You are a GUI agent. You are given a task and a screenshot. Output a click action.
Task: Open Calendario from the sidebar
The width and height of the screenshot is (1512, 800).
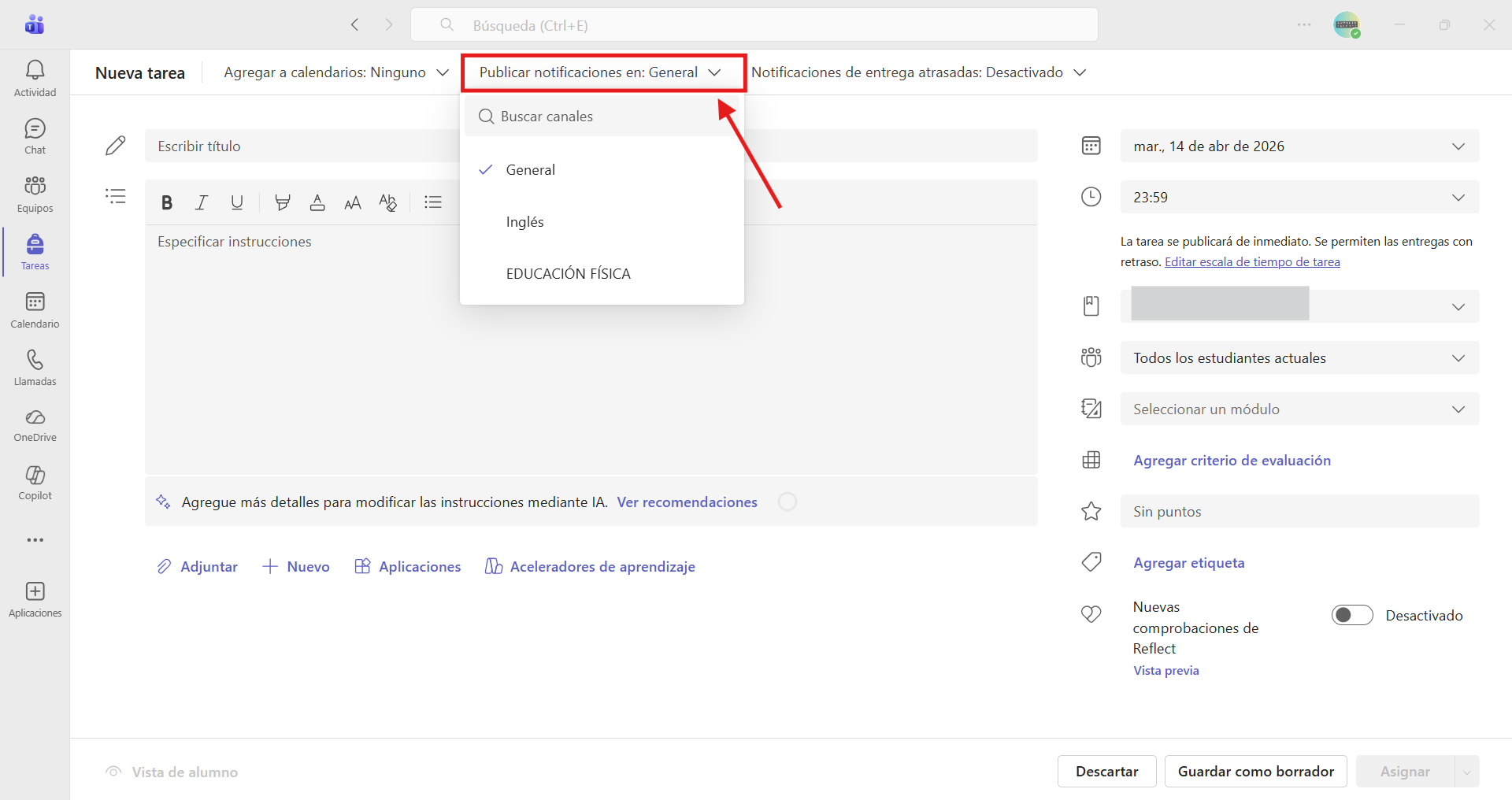[x=35, y=310]
